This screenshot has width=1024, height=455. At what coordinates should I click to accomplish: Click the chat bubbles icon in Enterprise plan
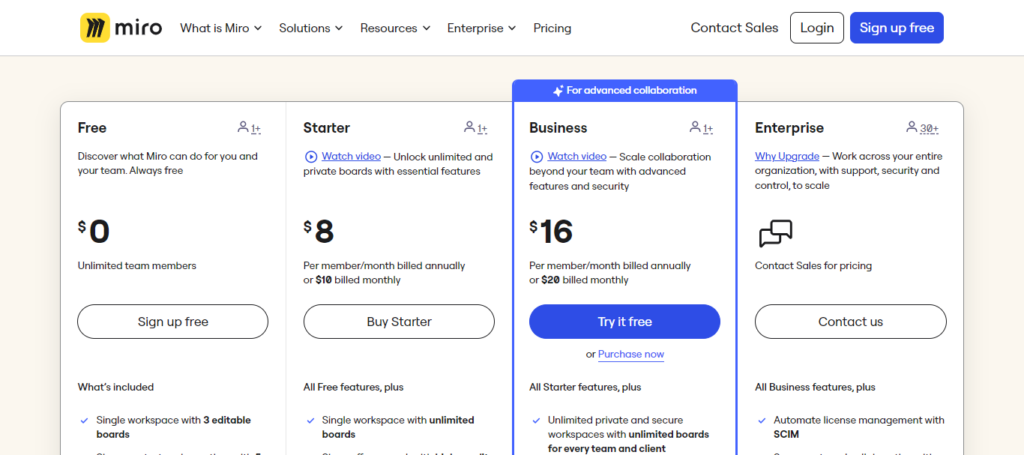775,234
